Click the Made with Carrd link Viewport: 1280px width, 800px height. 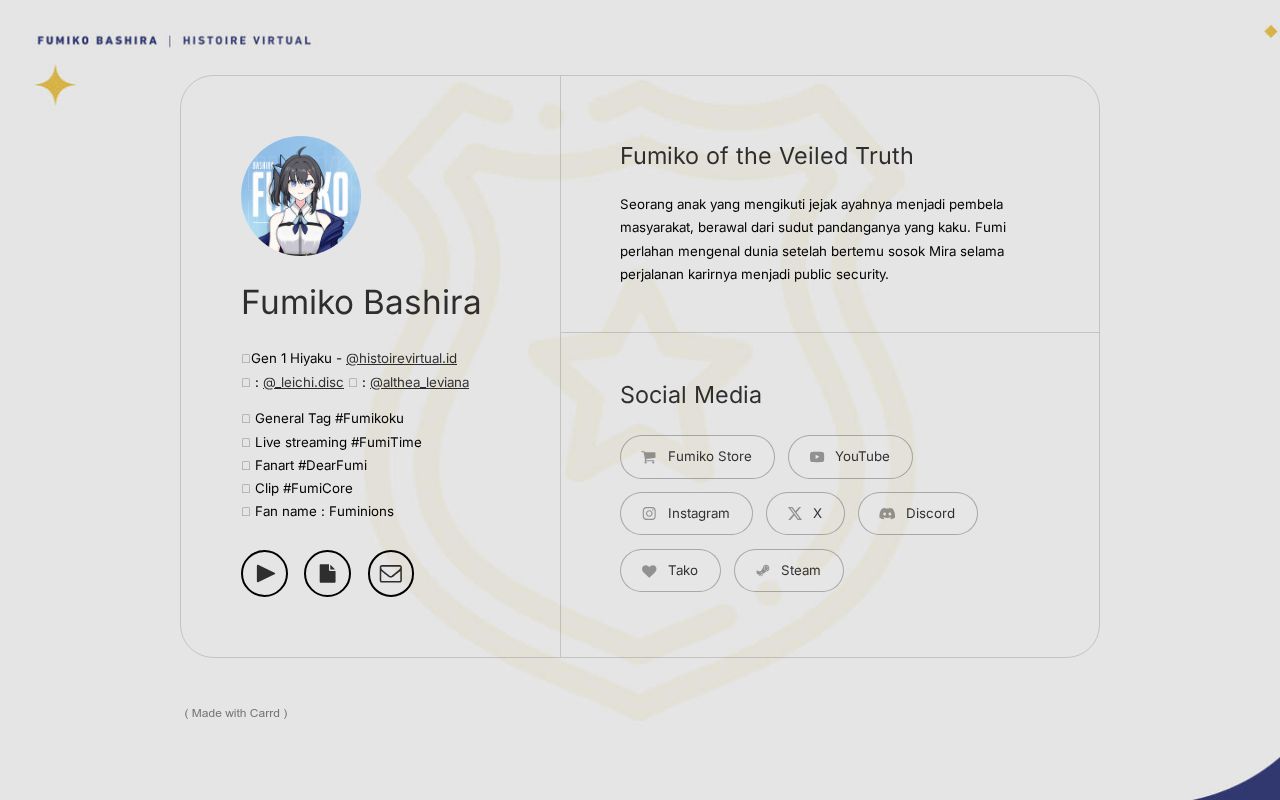(x=236, y=713)
